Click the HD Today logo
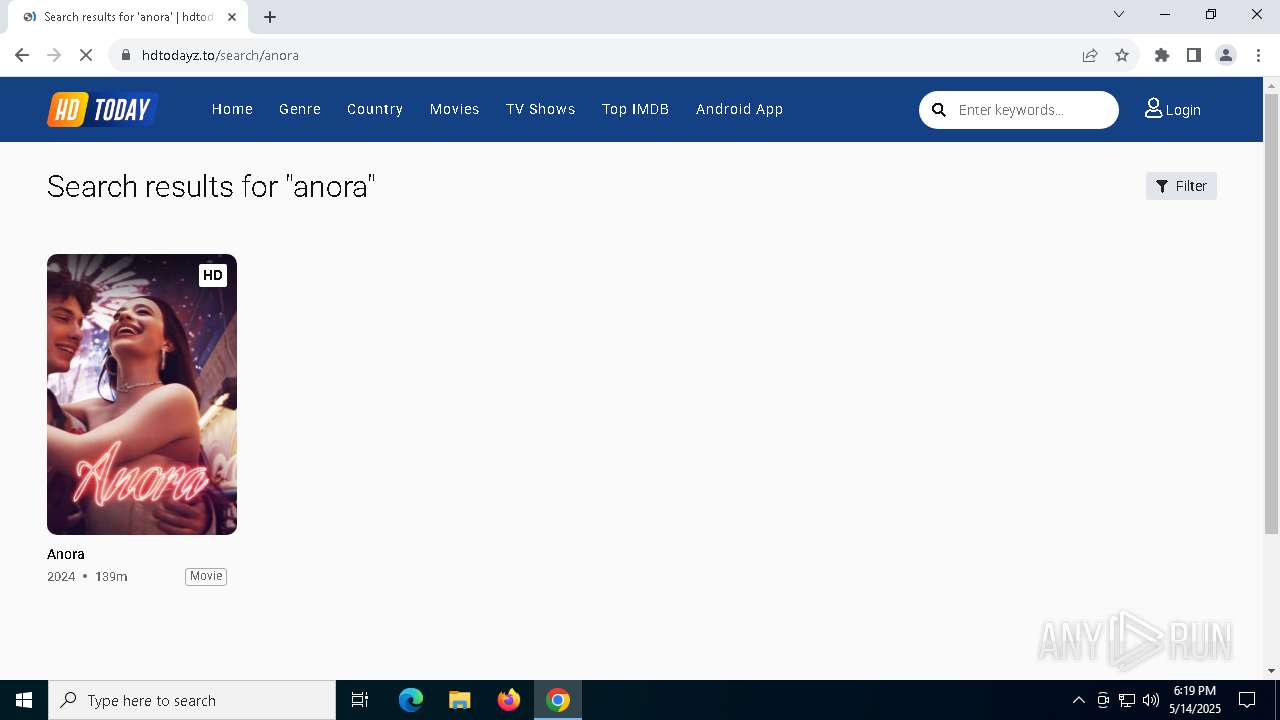Screen dimensions: 1280x720 click(102, 109)
